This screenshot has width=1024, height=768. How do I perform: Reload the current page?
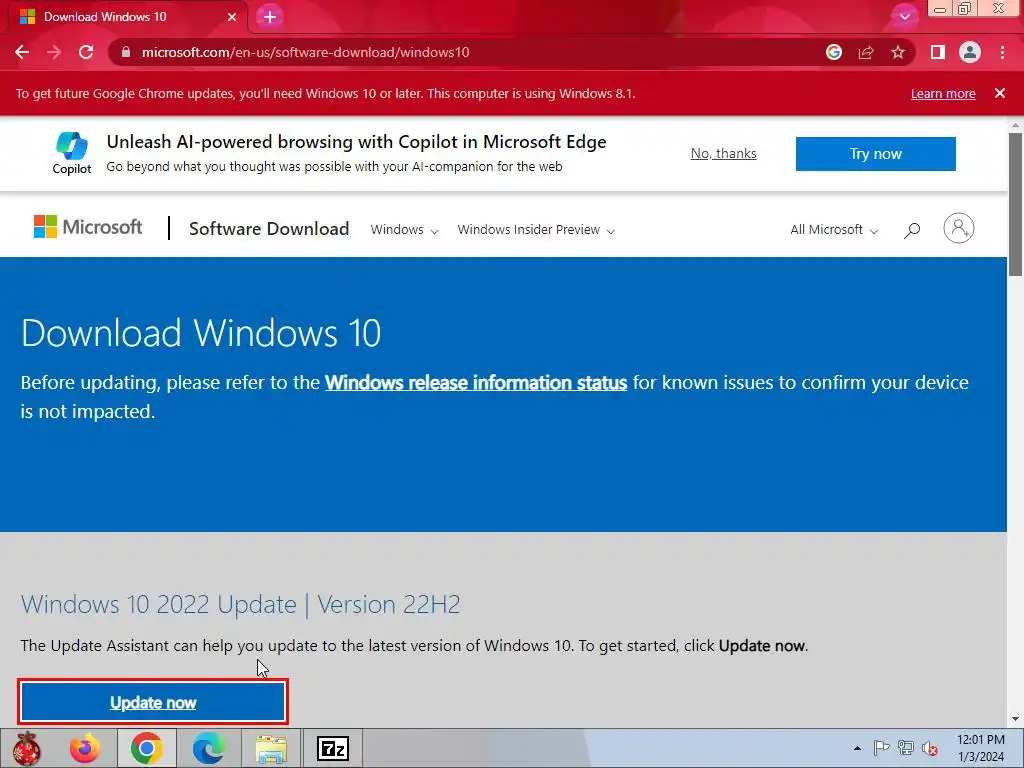pos(86,52)
